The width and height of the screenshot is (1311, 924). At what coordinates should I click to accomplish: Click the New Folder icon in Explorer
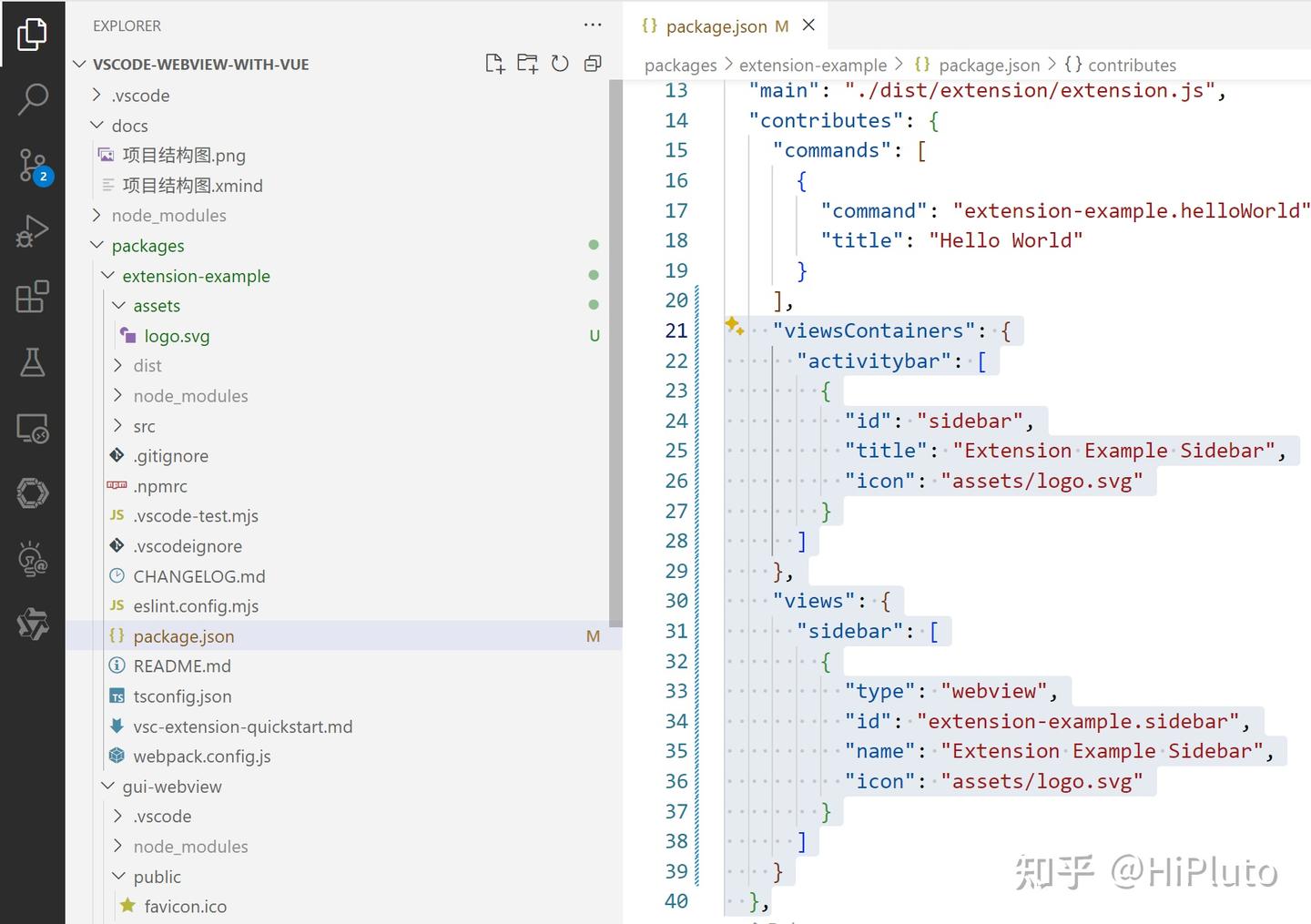point(527,63)
